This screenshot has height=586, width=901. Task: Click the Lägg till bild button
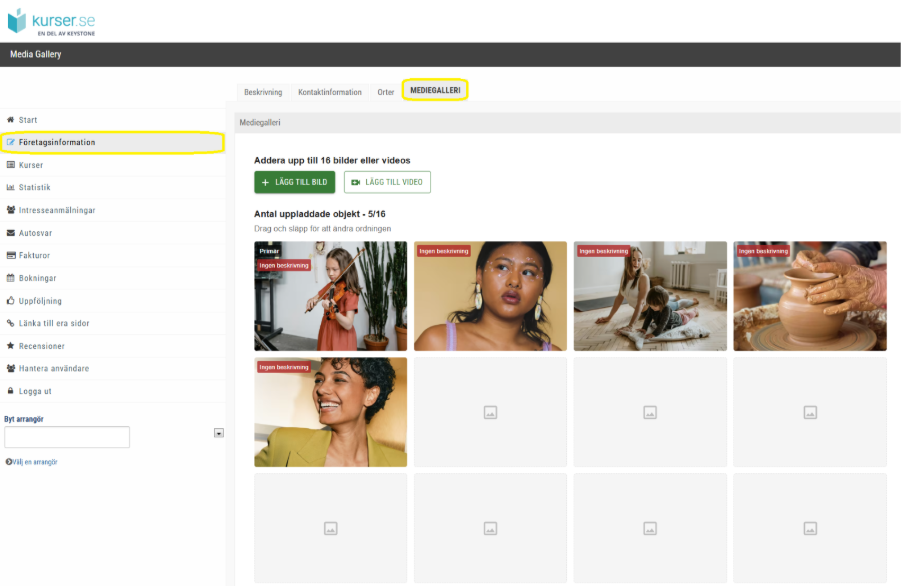pyautogui.click(x=295, y=182)
